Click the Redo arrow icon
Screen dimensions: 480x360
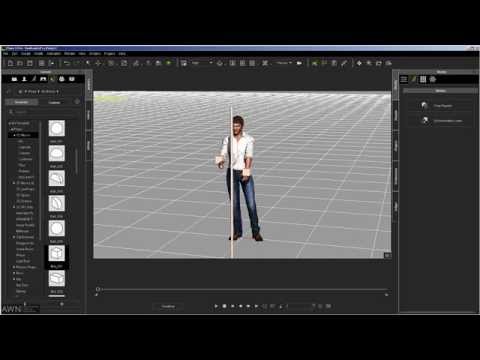pyautogui.click(x=77, y=63)
